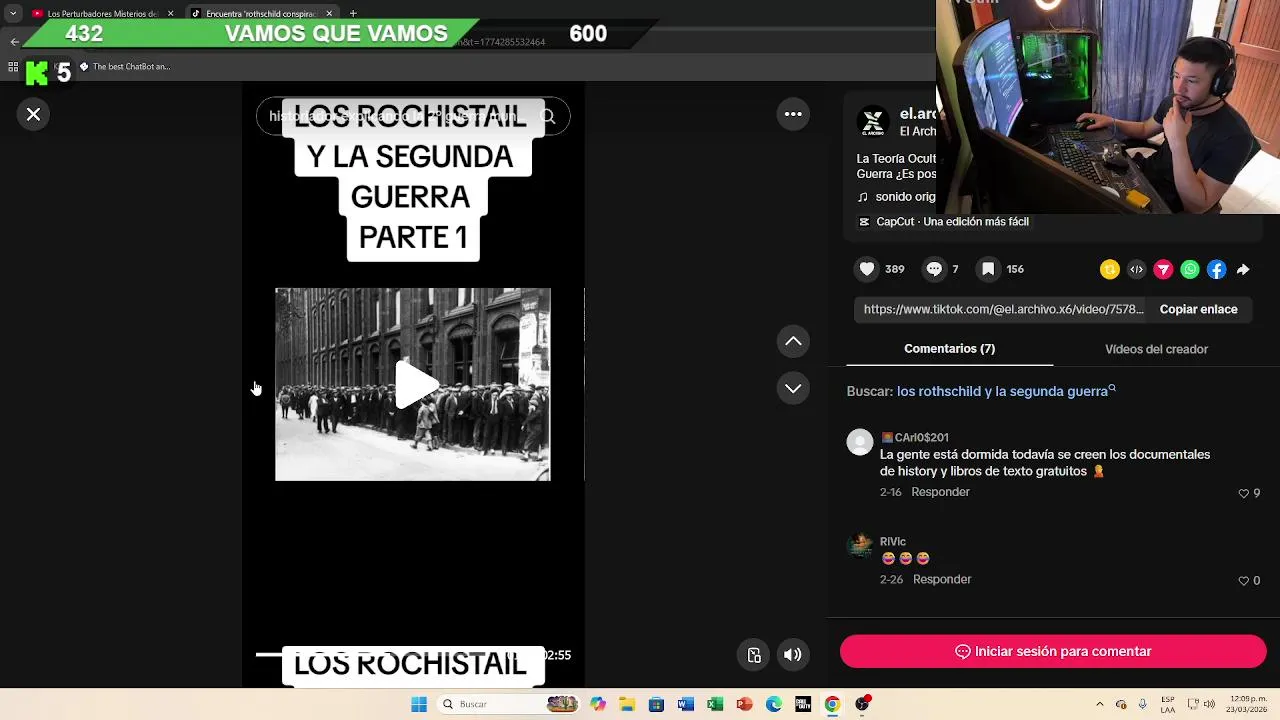This screenshot has width=1280, height=720.
Task: Open comments via the speech bubble icon
Action: (934, 269)
